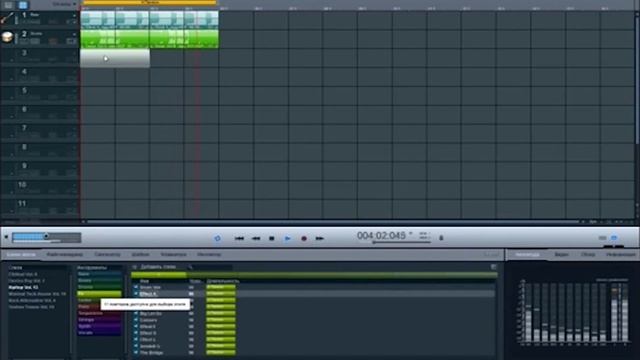The width and height of the screenshot is (640, 360).
Task: Click the grey view icon at top-left corner
Action: 8,5
